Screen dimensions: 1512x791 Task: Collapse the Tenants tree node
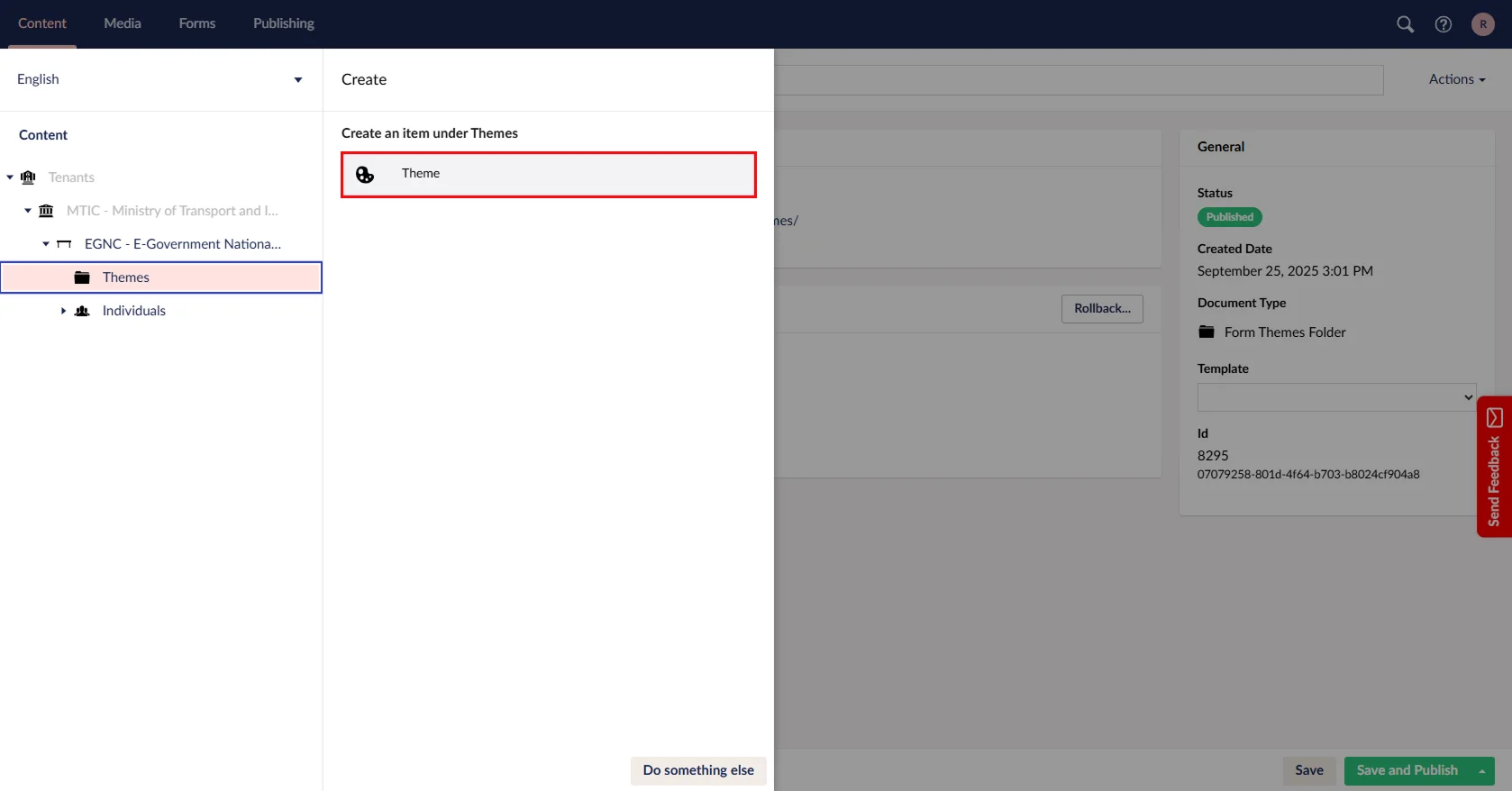pyautogui.click(x=10, y=177)
